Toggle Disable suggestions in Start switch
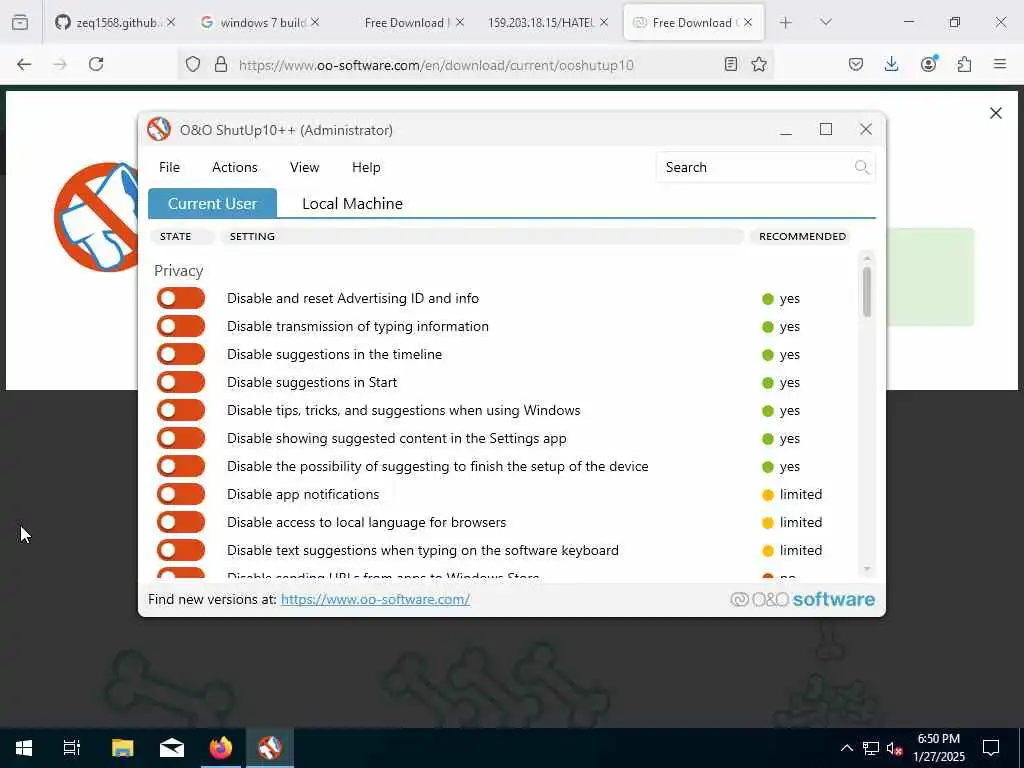Screen dimensions: 1024x768 [x=181, y=383]
